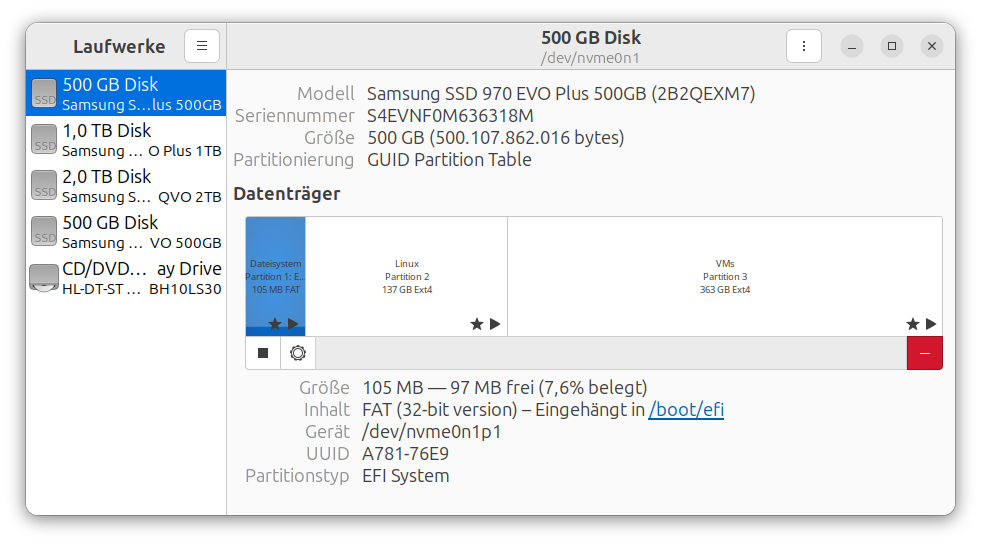
Task: Unmount the selected partition with the stop button
Action: [263, 353]
